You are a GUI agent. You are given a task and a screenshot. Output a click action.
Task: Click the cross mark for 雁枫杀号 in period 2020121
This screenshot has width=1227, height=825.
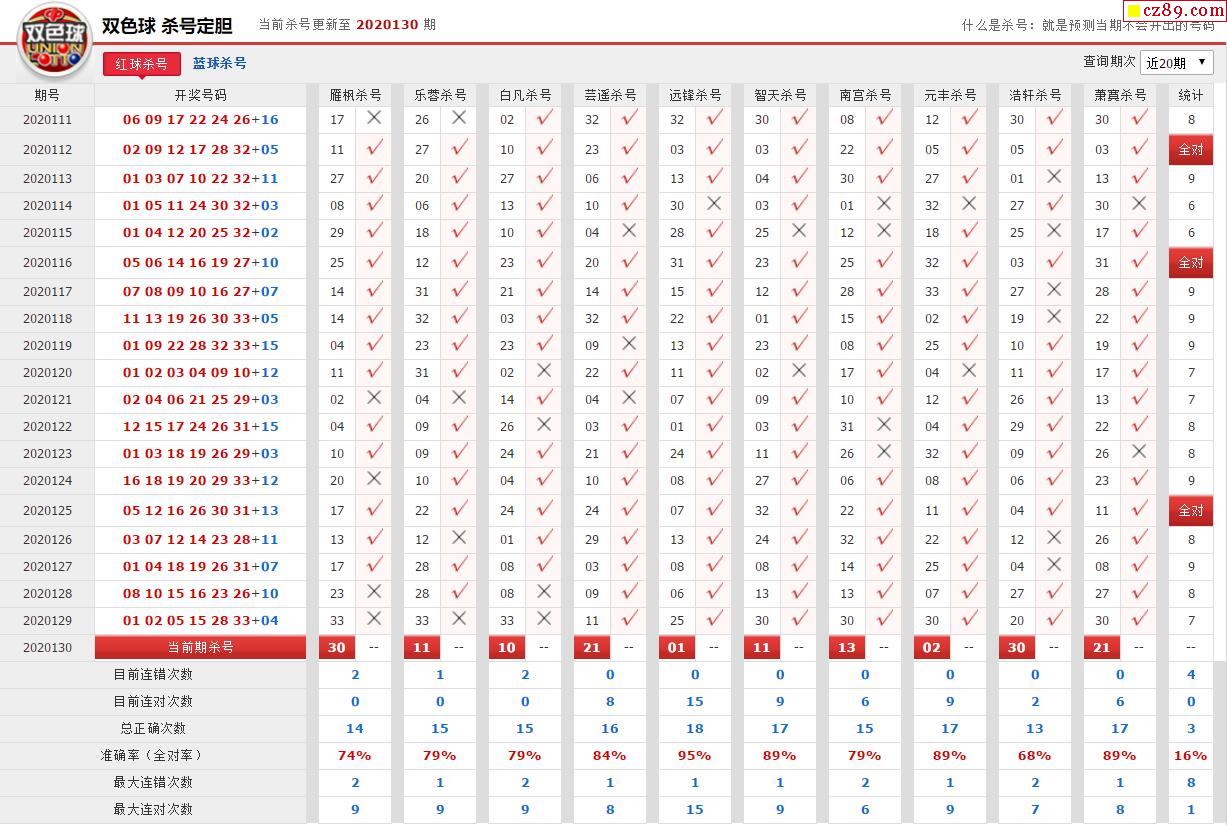[x=374, y=398]
